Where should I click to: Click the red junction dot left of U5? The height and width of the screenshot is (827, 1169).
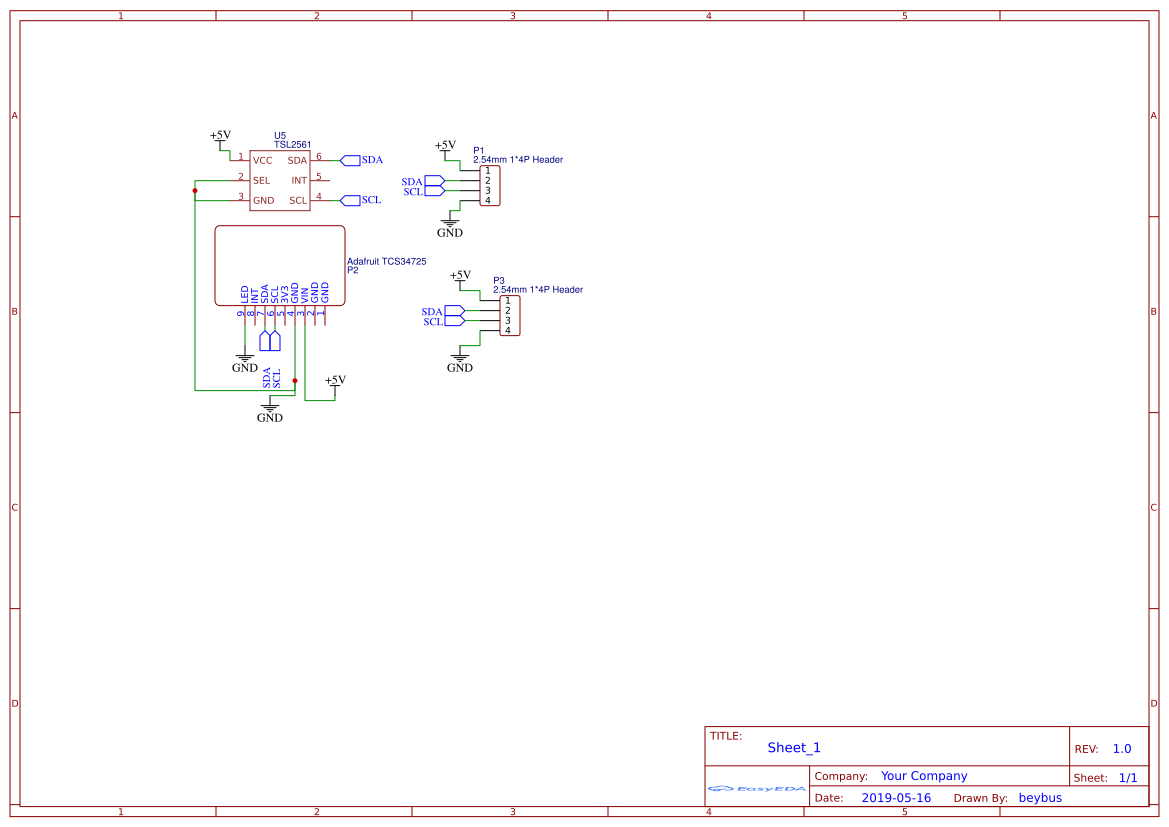tap(195, 191)
